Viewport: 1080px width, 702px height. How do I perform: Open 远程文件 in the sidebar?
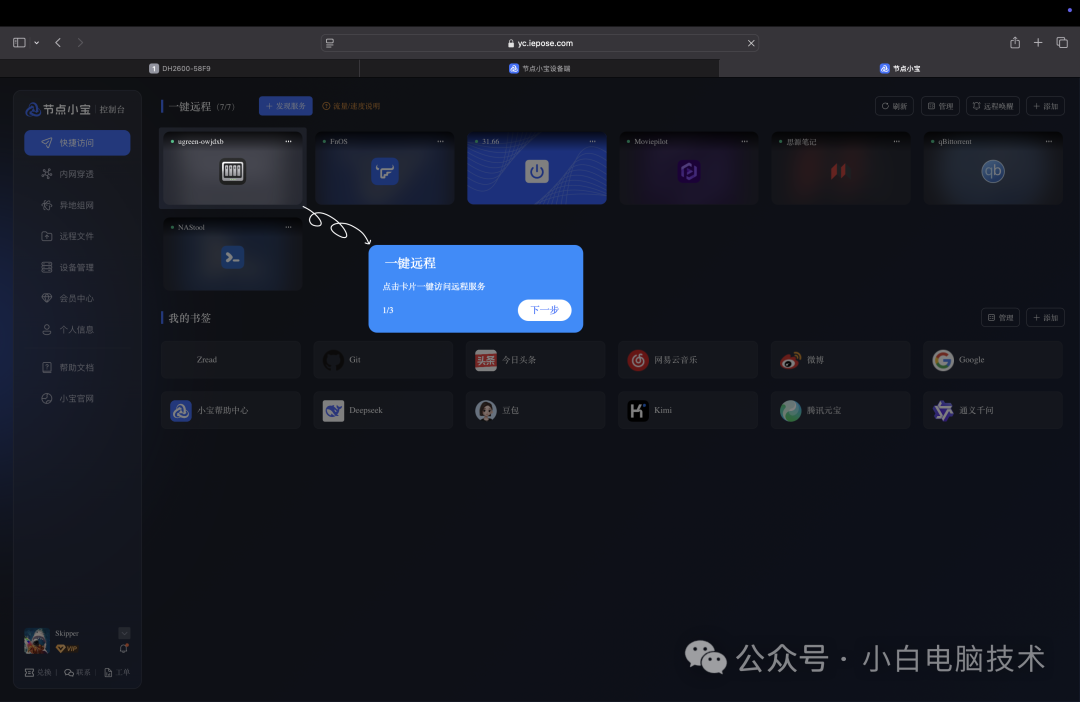click(77, 236)
